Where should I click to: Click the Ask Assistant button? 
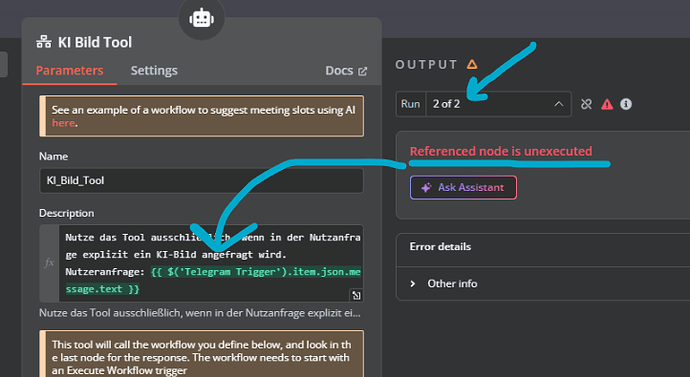pos(463,187)
